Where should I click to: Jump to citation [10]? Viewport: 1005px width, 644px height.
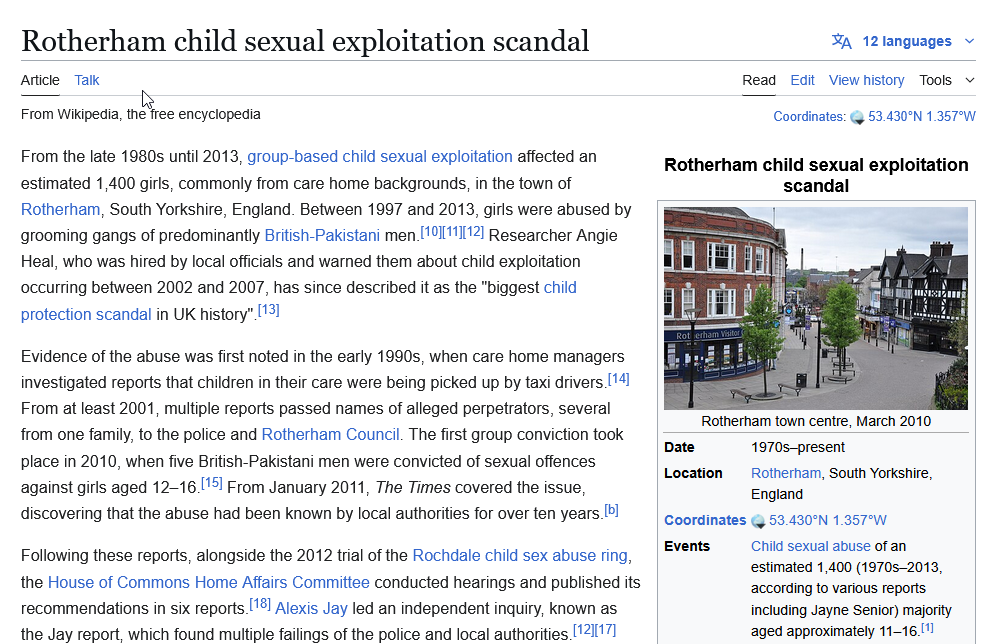click(x=431, y=231)
